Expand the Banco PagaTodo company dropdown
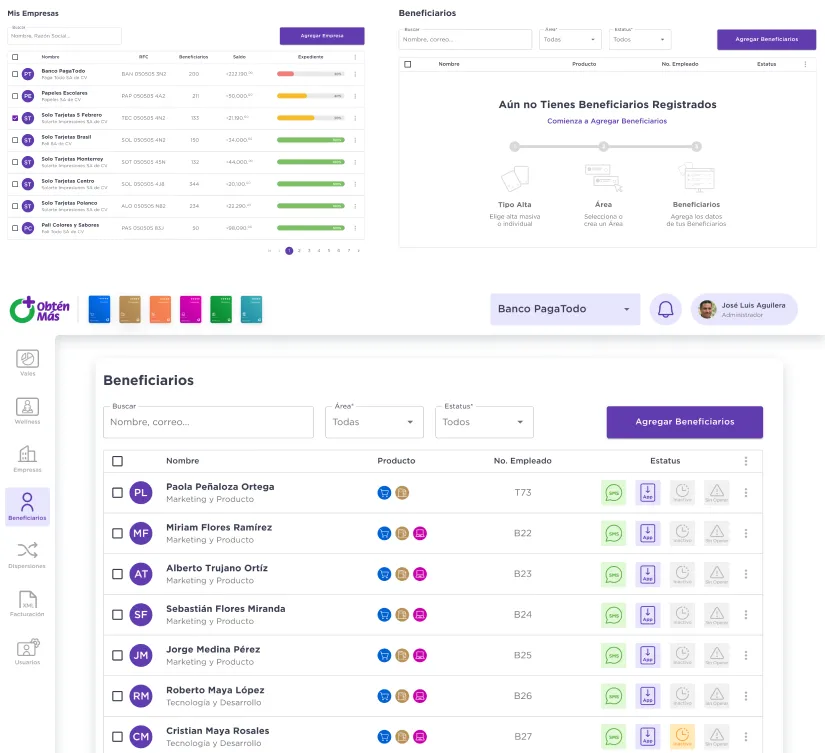This screenshot has height=753, width=825. [x=565, y=309]
